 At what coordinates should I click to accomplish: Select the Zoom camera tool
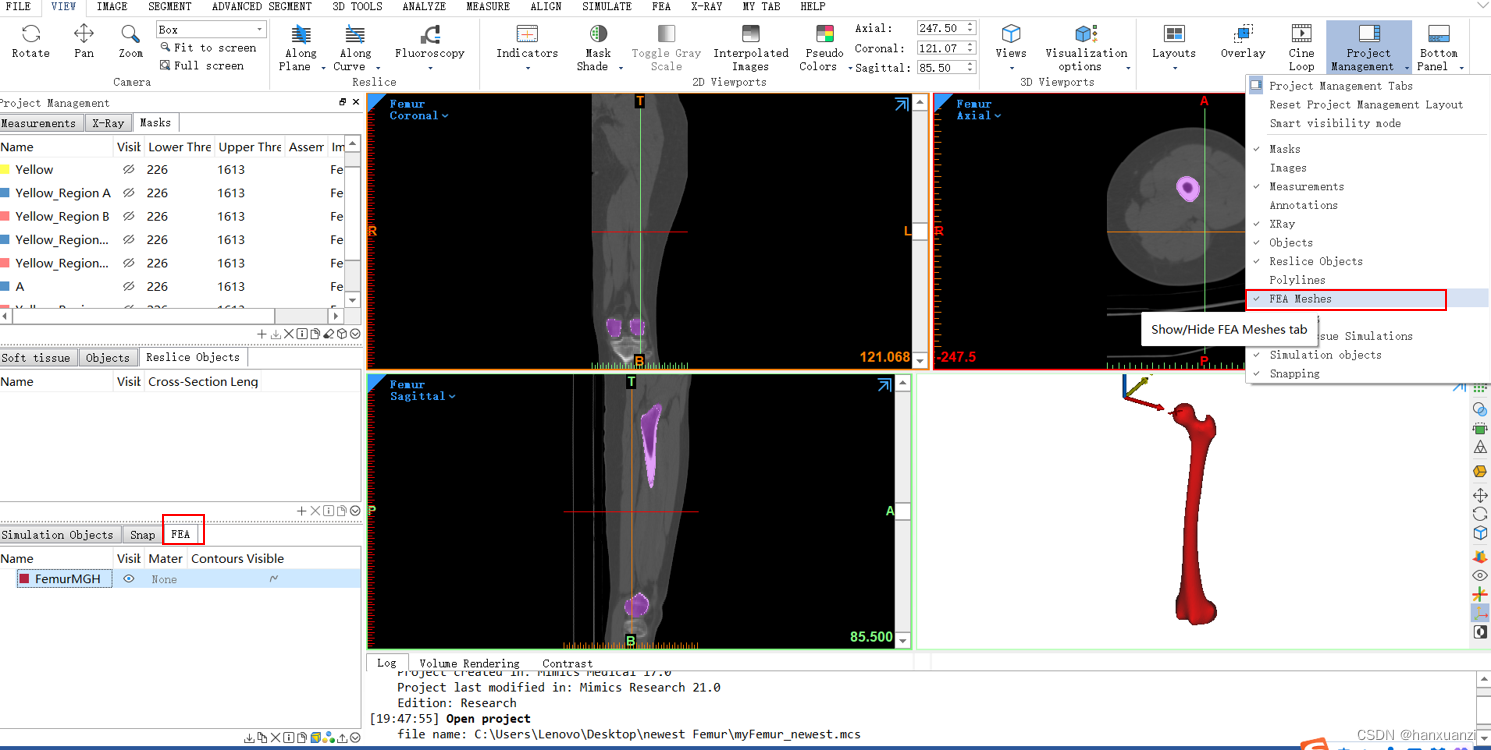(x=130, y=43)
